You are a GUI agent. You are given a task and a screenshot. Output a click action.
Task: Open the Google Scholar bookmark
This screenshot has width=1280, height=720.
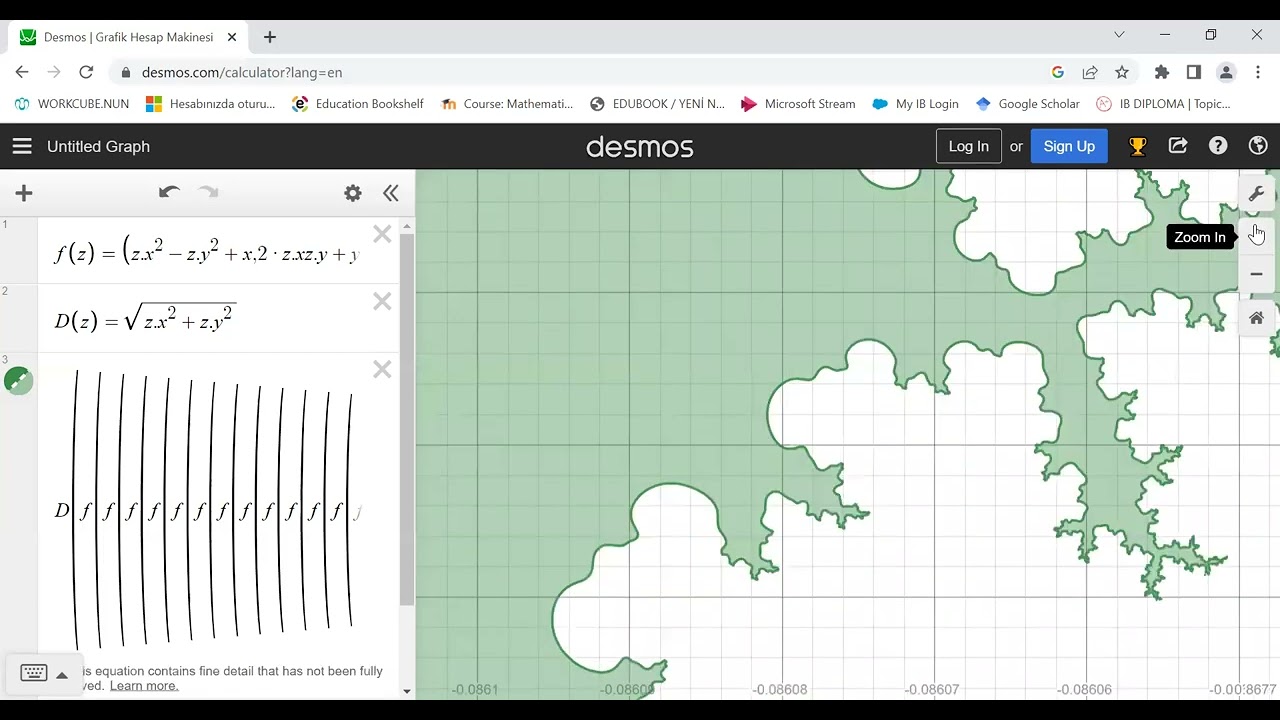(x=1027, y=104)
